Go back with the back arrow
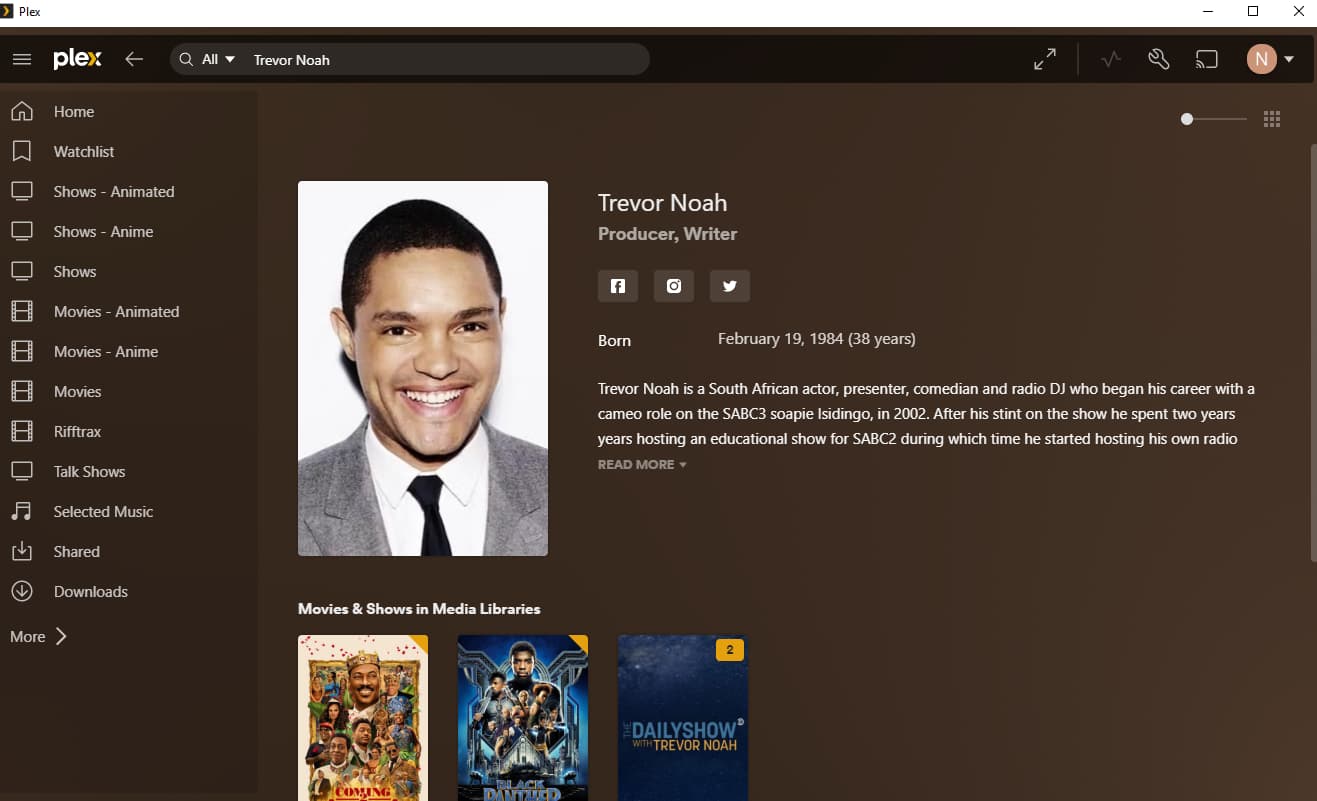Screen dimensions: 1317x801 134,59
